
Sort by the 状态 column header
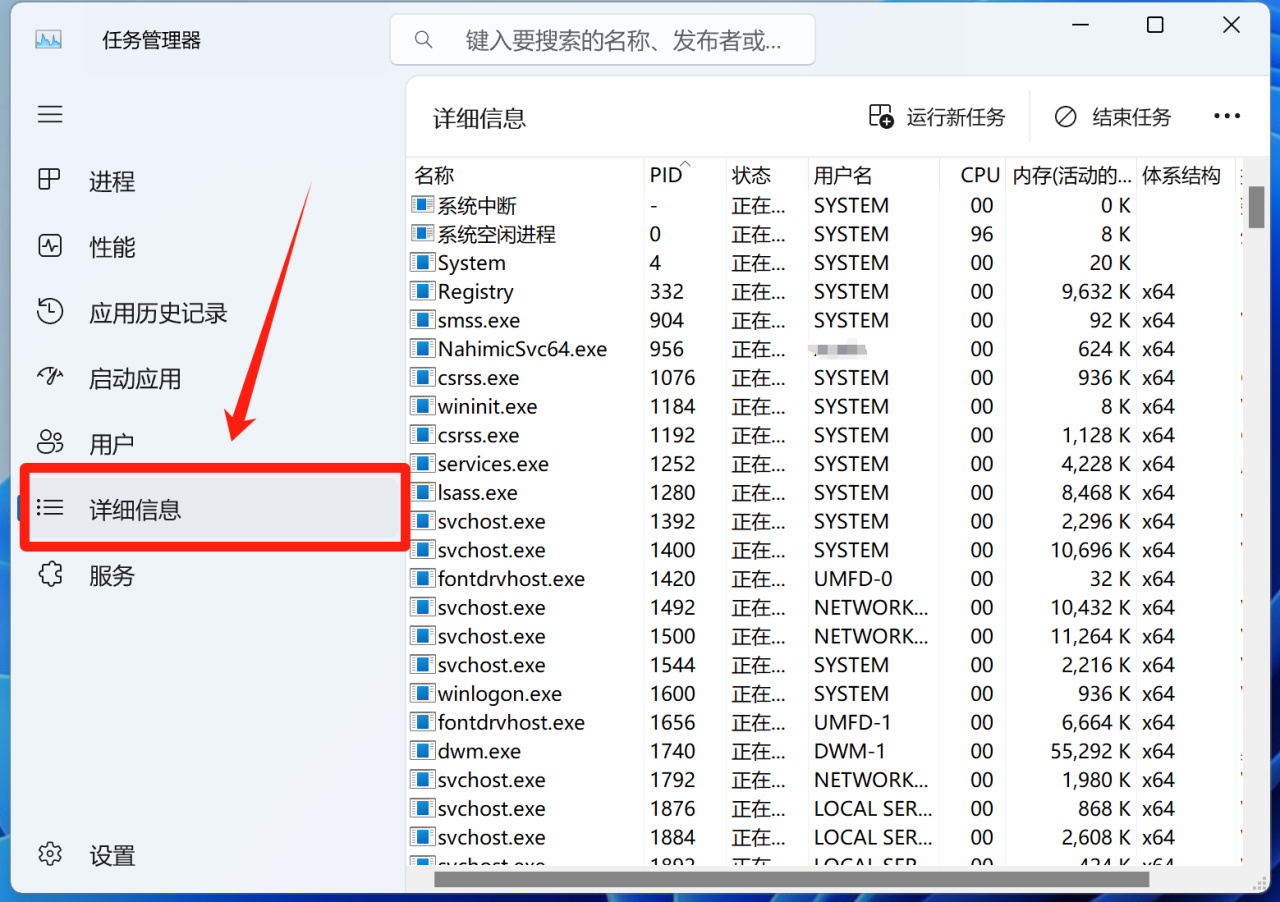[752, 174]
